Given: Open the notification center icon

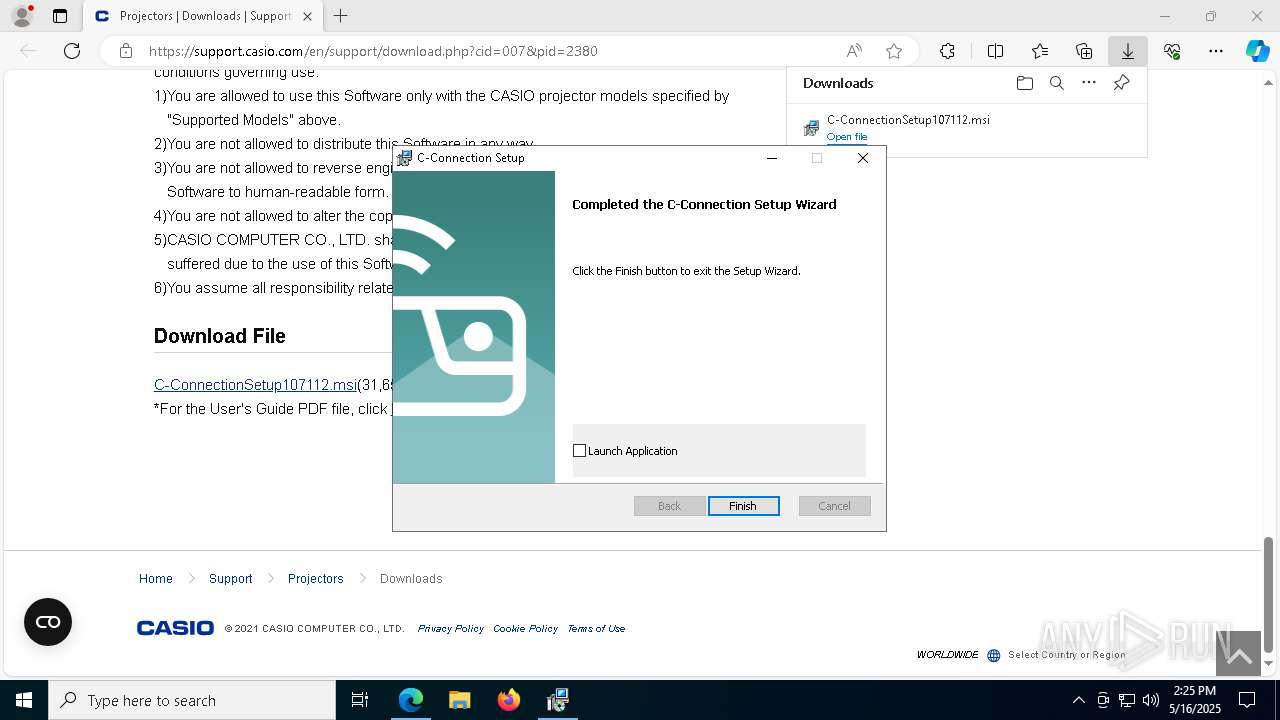Looking at the screenshot, I should (1247, 700).
